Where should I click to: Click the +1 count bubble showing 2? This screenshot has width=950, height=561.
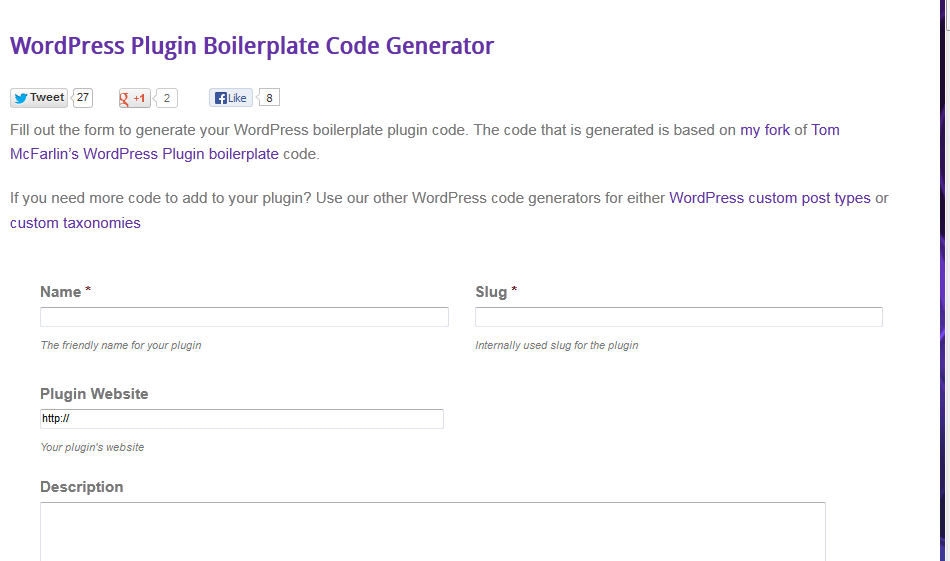(167, 98)
